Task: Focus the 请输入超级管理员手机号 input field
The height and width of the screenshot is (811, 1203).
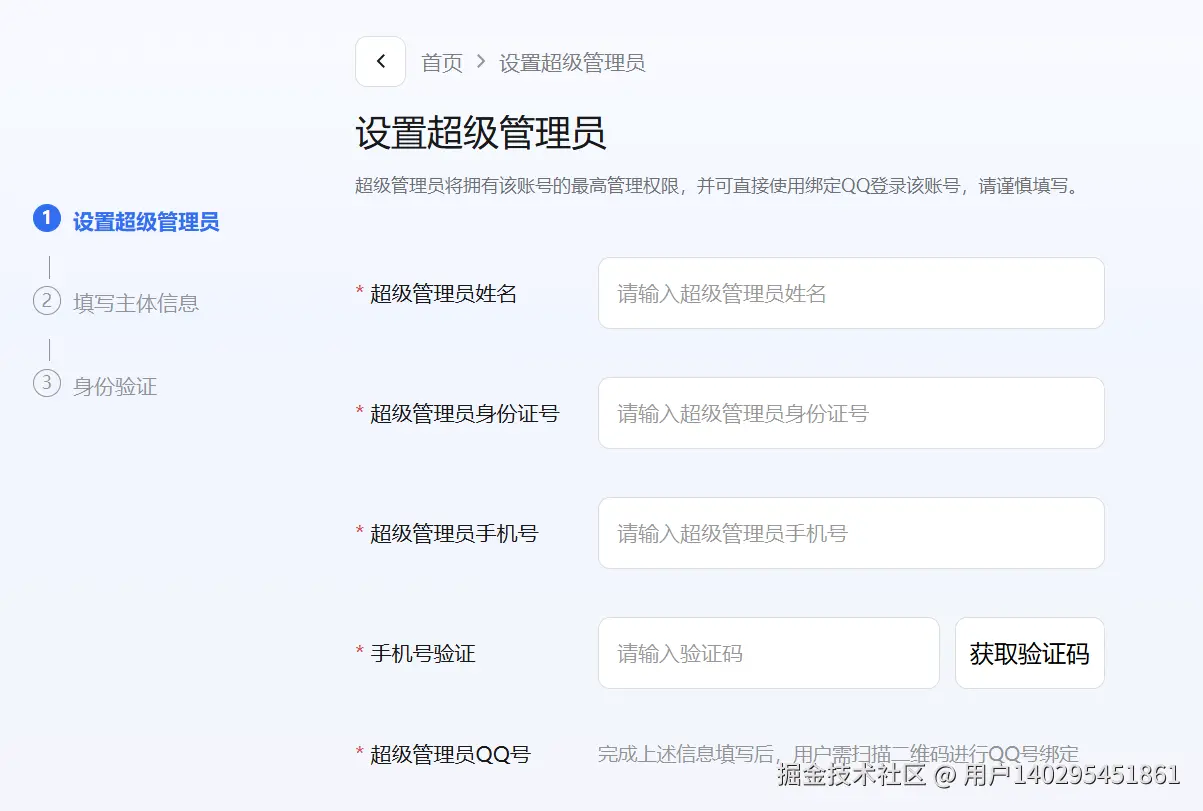Action: [850, 533]
